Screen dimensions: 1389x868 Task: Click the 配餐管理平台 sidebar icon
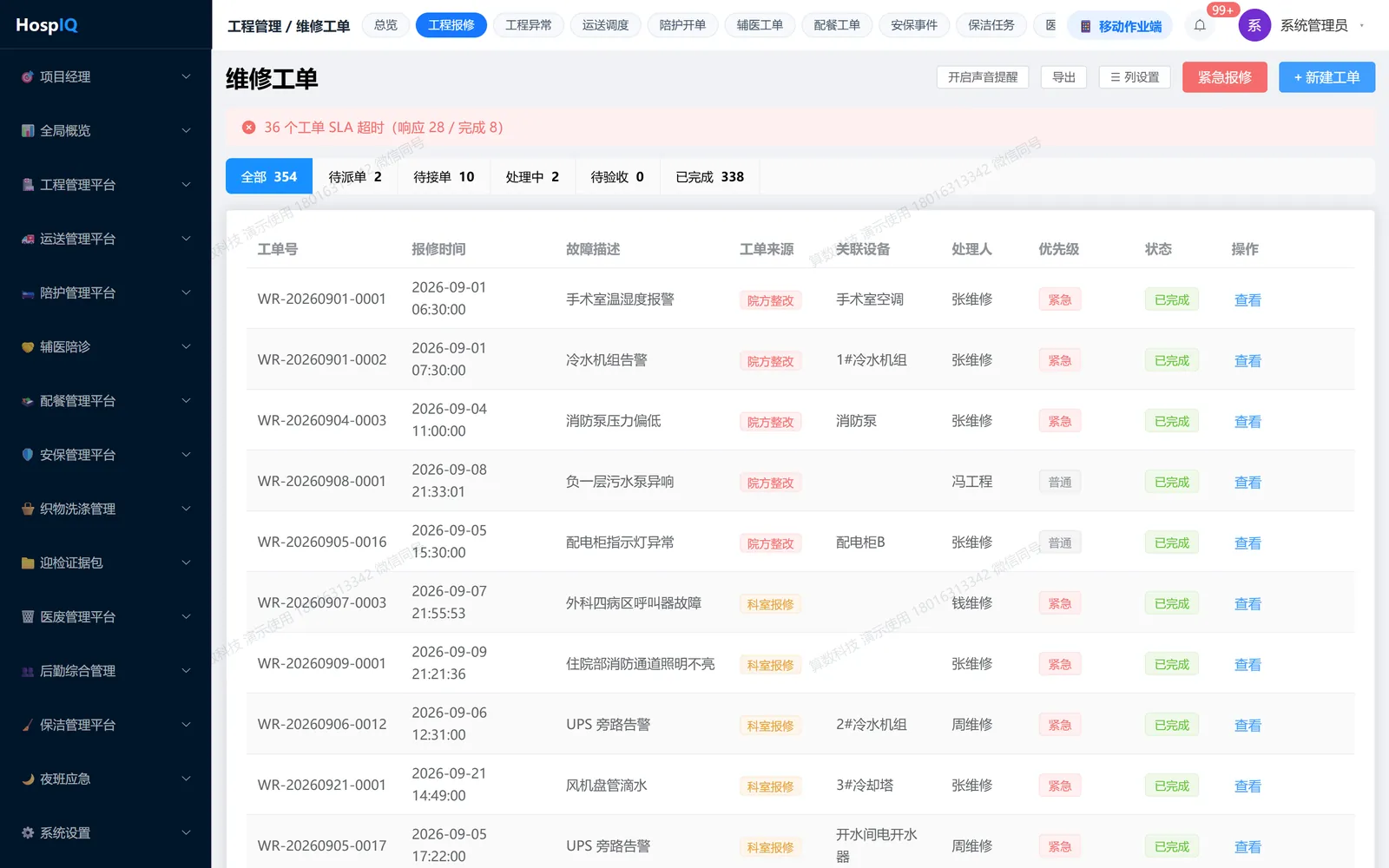pos(28,401)
